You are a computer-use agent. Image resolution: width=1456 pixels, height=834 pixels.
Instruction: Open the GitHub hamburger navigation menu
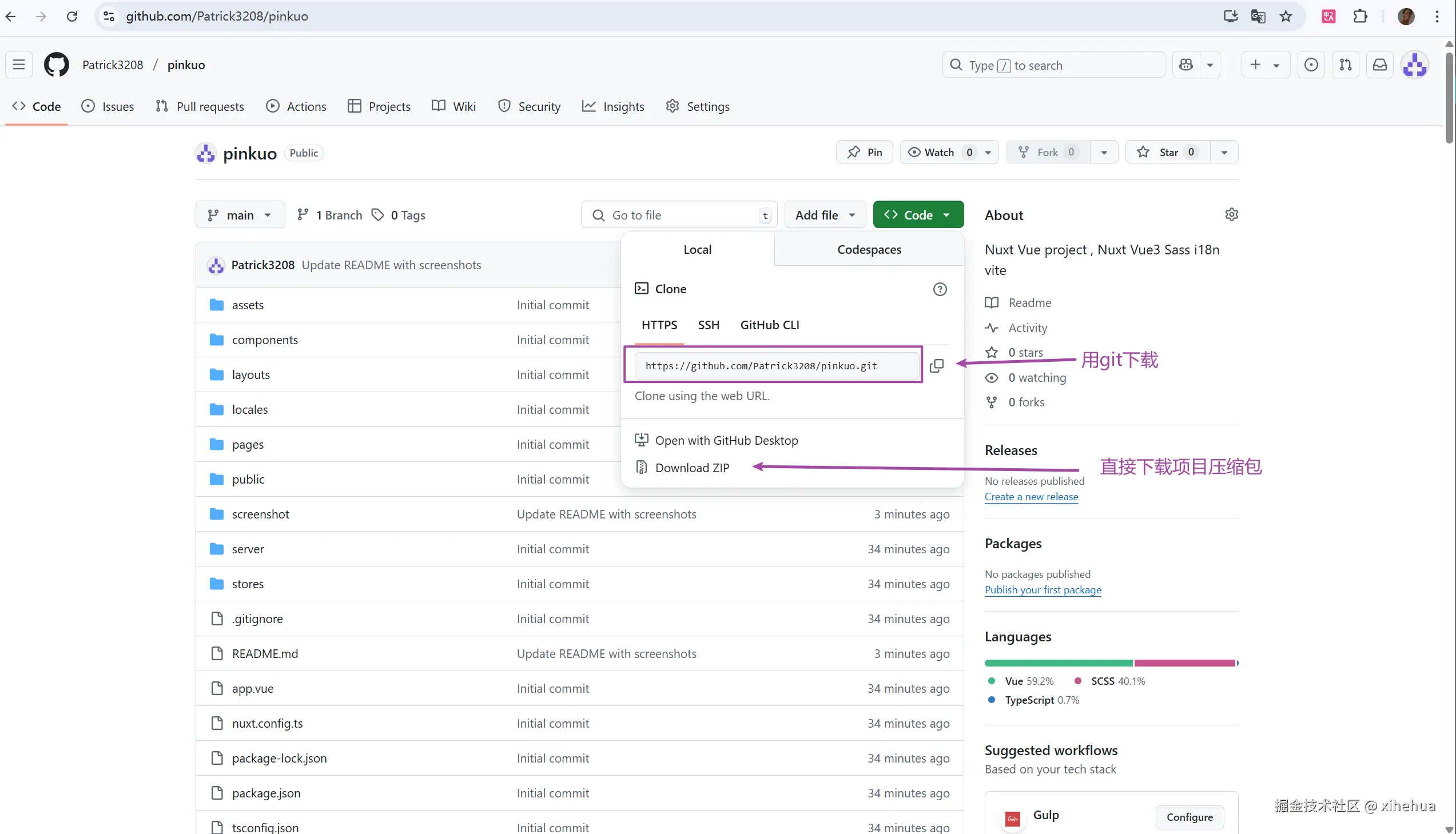click(19, 65)
